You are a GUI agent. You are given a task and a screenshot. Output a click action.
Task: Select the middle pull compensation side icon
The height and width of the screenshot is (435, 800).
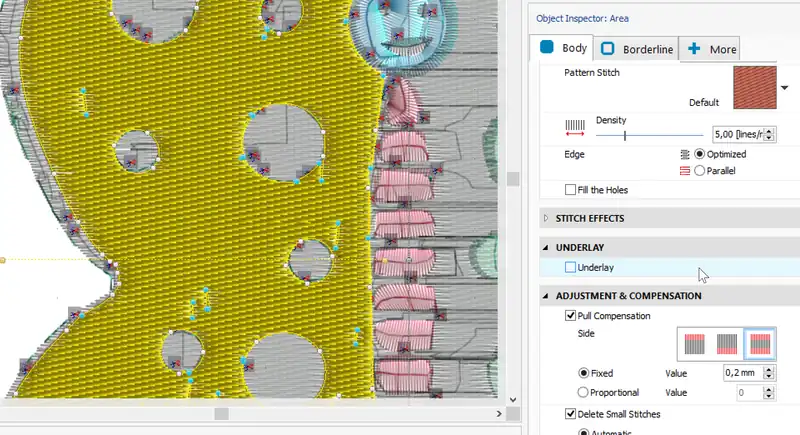pyautogui.click(x=727, y=344)
